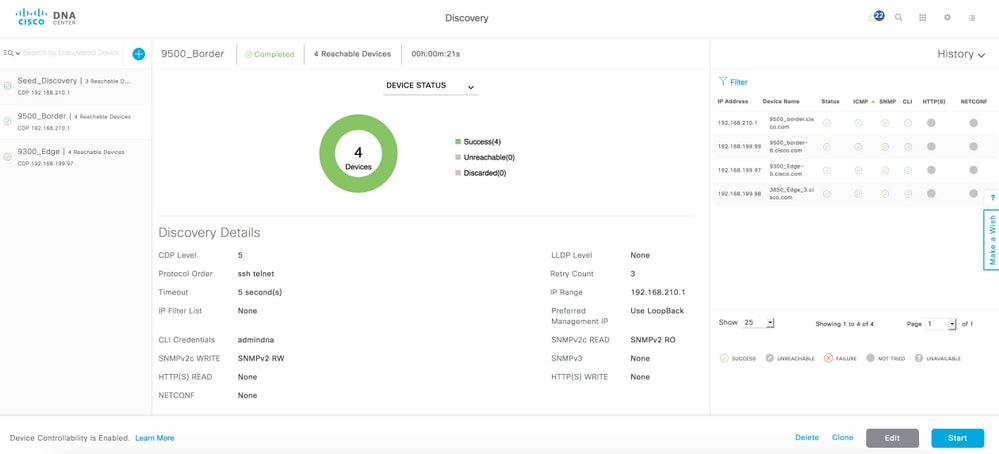Add a new discovery with plus icon
999x454 pixels.
(x=138, y=54)
